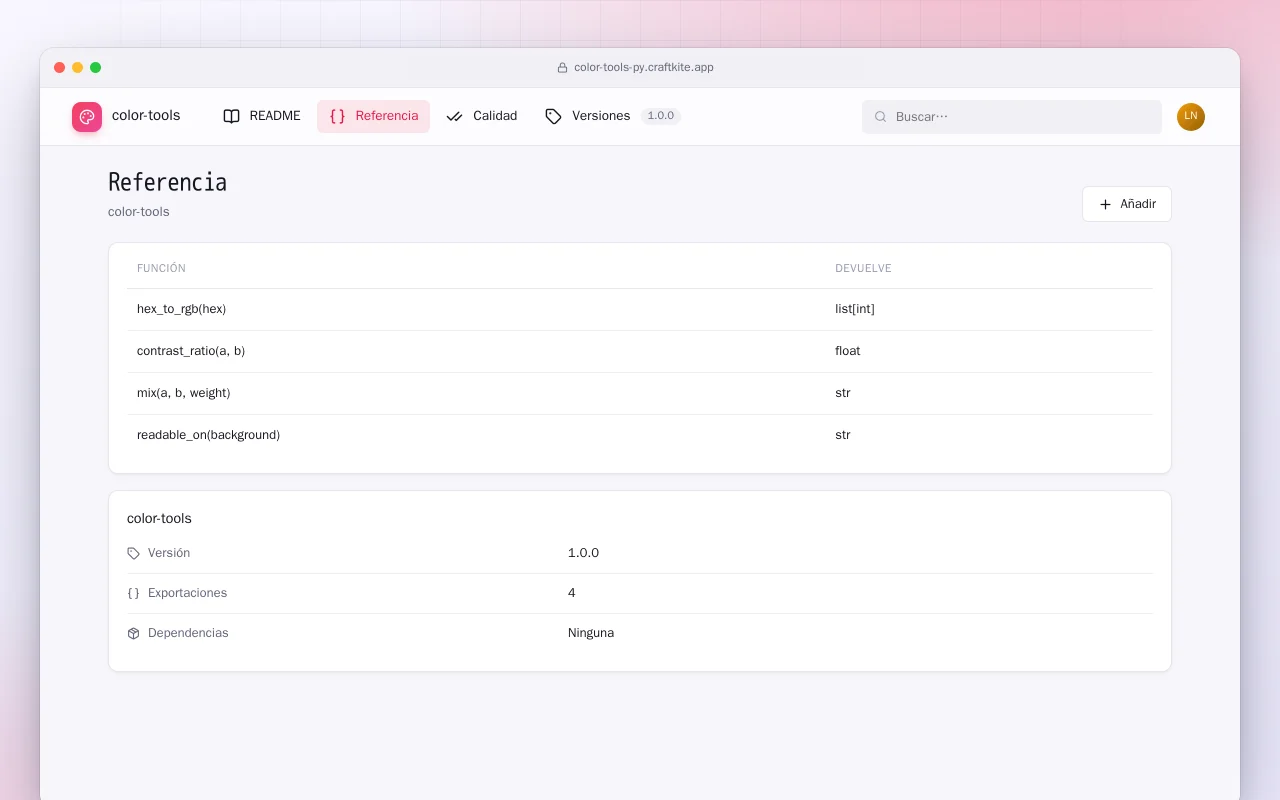Open the LN user avatar

[x=1191, y=117]
